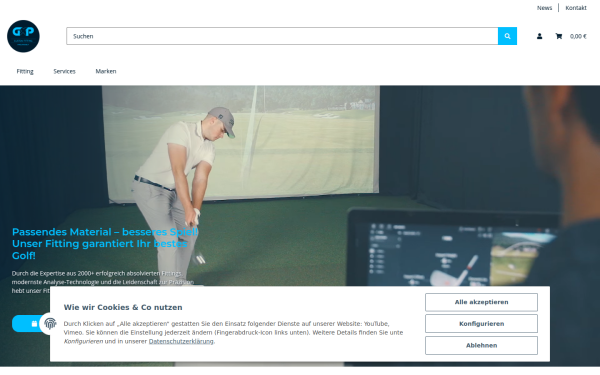Open the Marken menu

(106, 71)
